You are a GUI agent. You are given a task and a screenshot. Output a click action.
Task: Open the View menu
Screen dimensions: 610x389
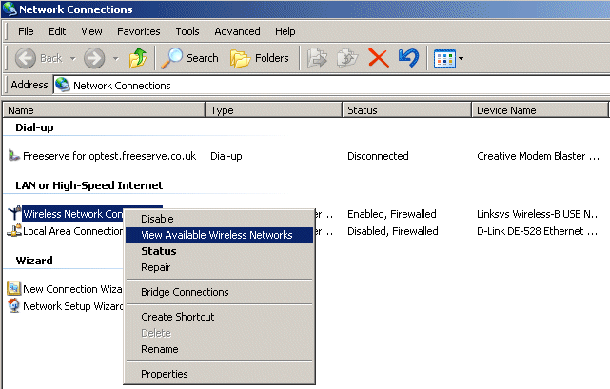(92, 31)
